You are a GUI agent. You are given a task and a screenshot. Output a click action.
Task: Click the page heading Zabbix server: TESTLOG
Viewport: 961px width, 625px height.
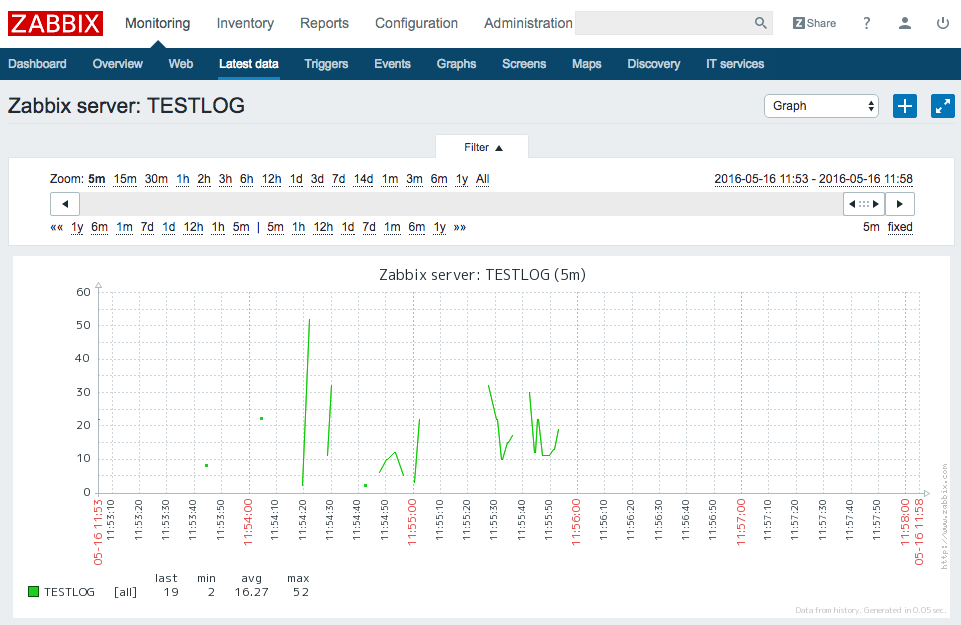[126, 106]
